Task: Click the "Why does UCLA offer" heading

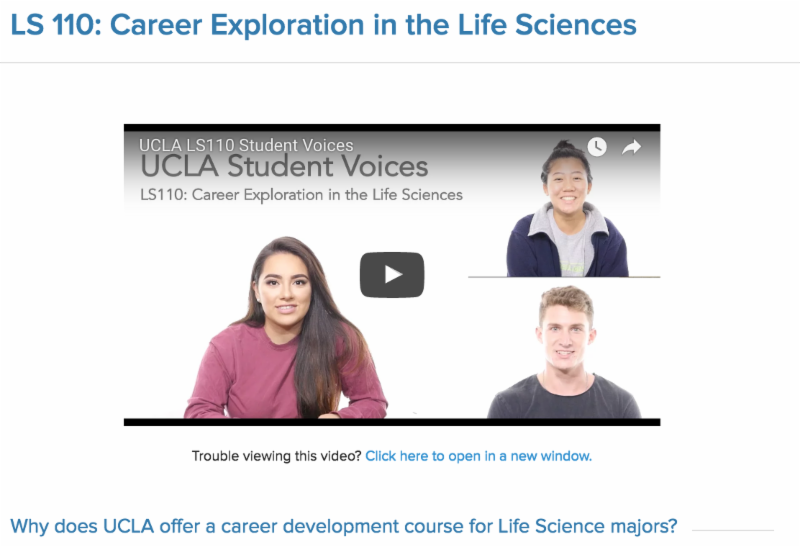Action: 343,526
